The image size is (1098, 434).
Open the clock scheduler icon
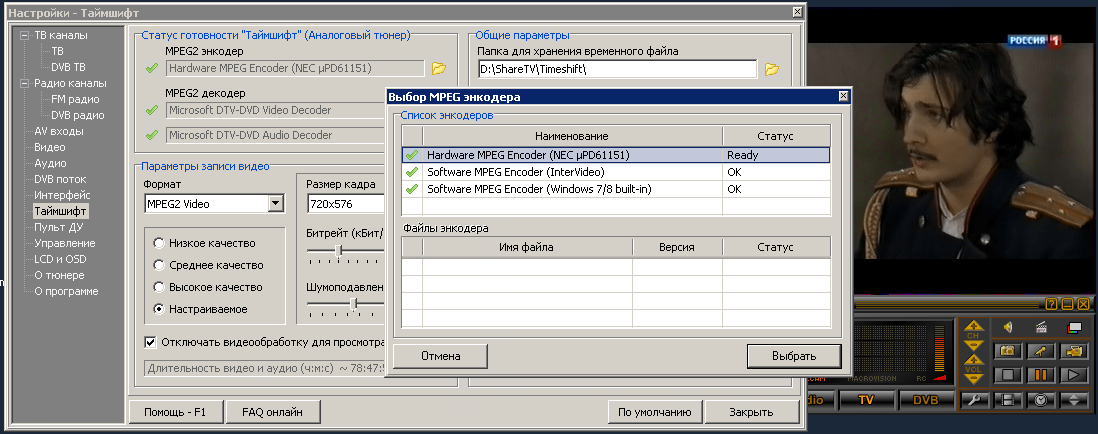pos(1041,401)
